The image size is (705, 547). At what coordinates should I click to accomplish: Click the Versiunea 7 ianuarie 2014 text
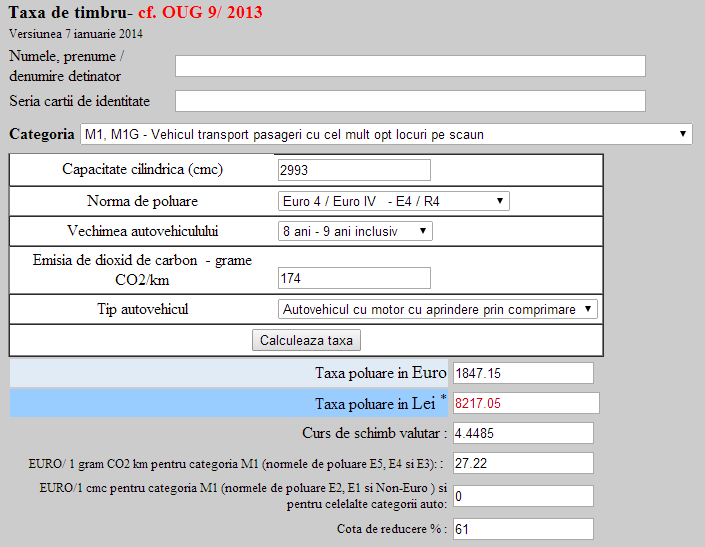[x=75, y=33]
